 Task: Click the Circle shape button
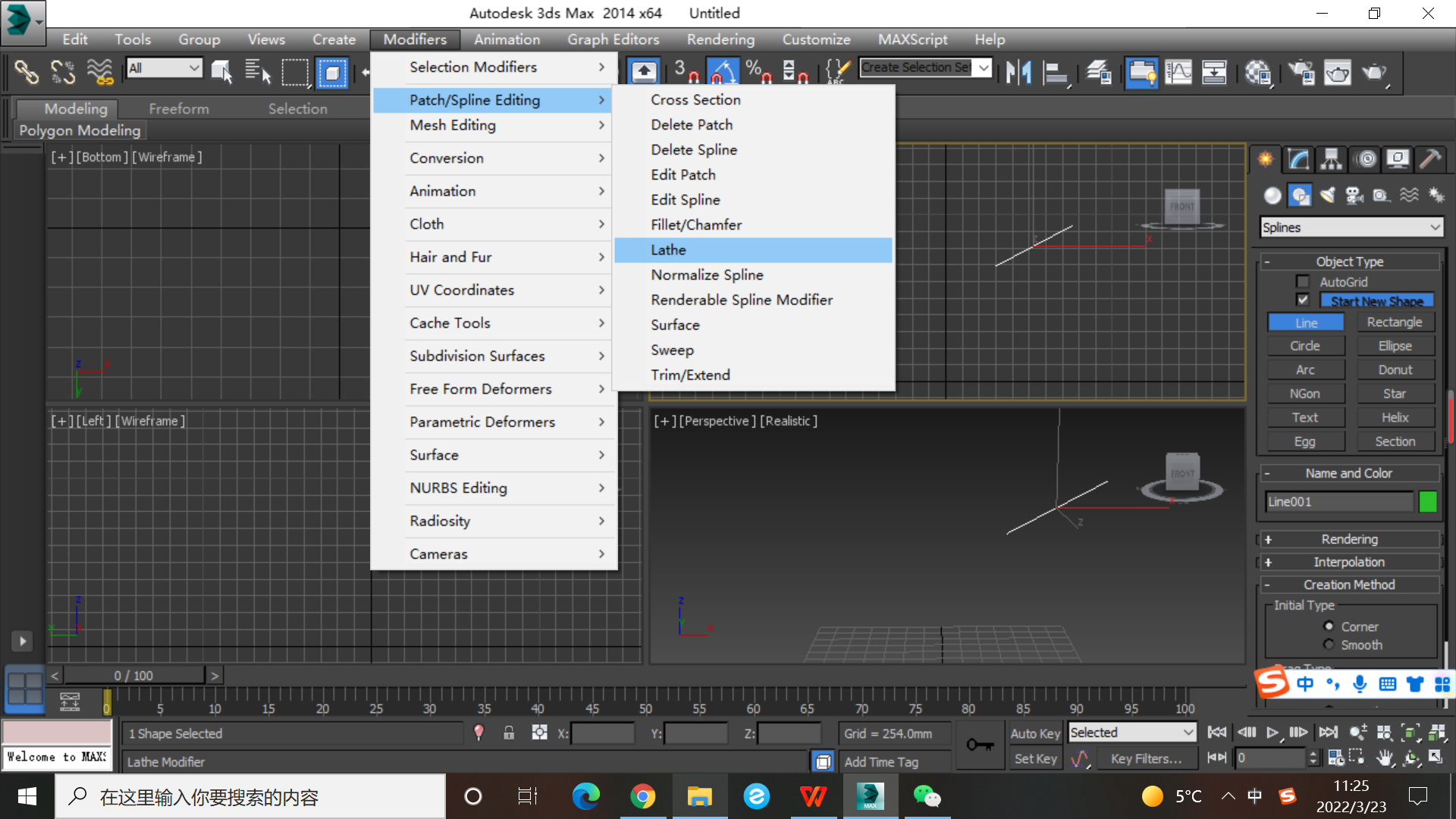tap(1306, 345)
